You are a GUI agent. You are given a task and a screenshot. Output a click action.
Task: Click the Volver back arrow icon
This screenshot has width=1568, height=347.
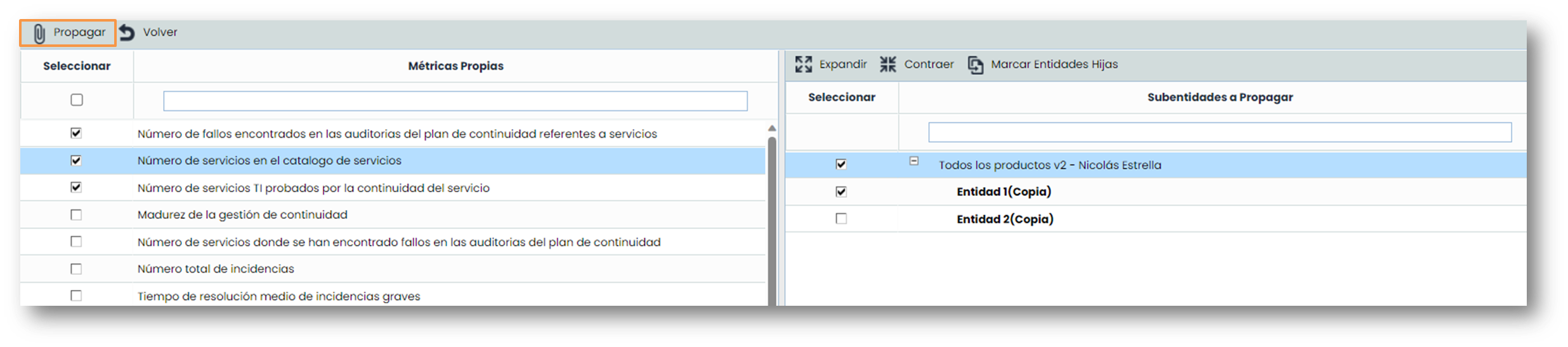point(127,33)
